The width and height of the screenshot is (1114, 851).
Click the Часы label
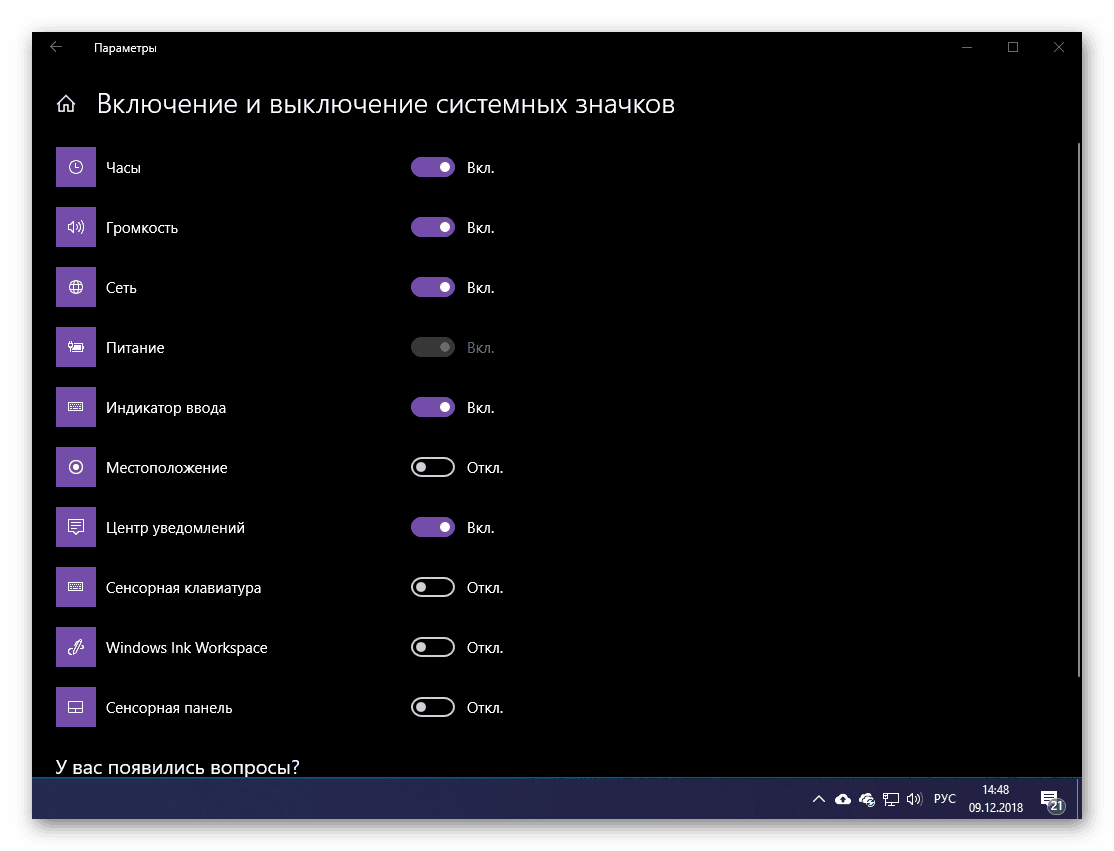tap(124, 168)
